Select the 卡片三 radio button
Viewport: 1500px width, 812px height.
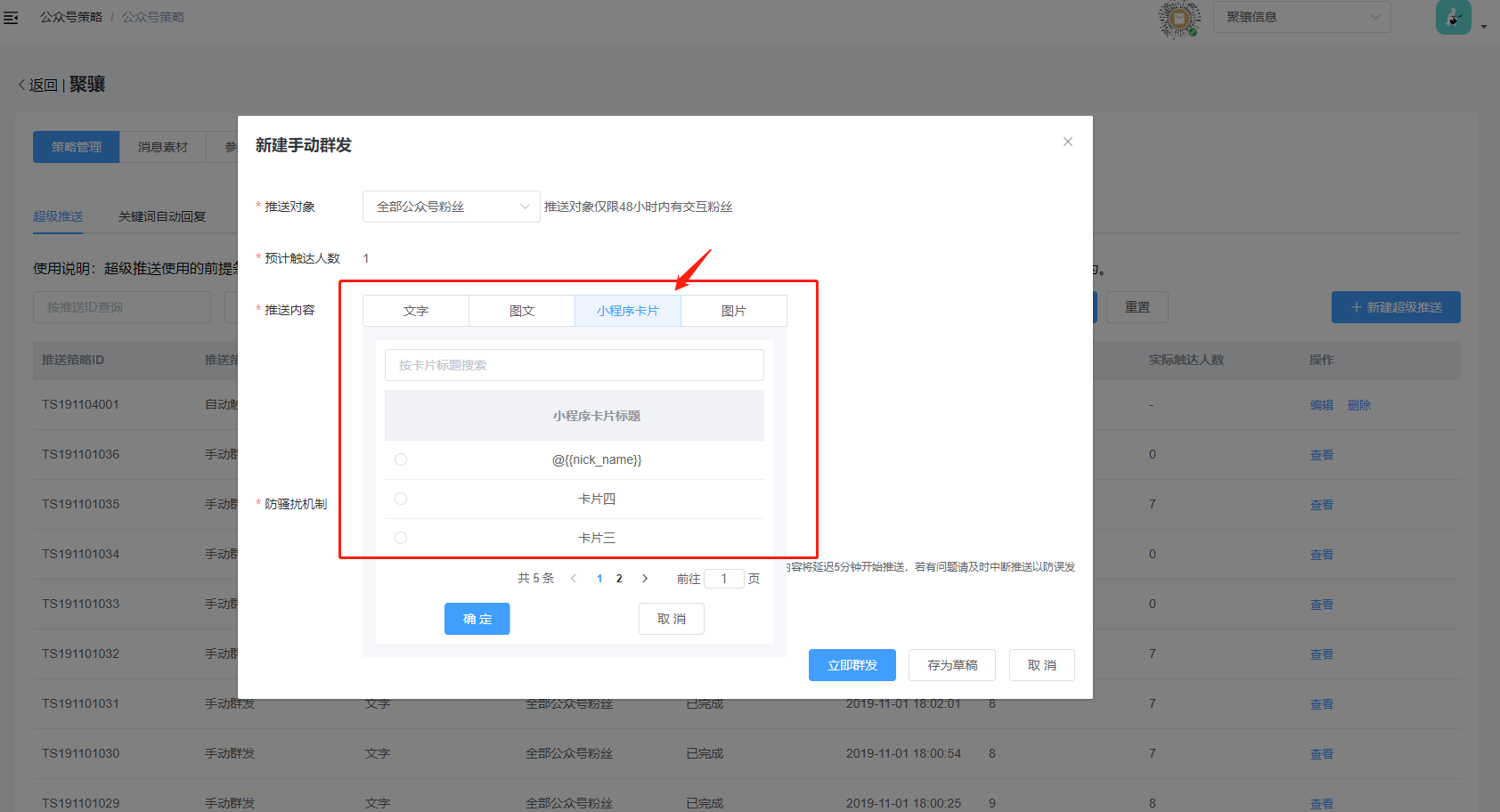tap(401, 538)
